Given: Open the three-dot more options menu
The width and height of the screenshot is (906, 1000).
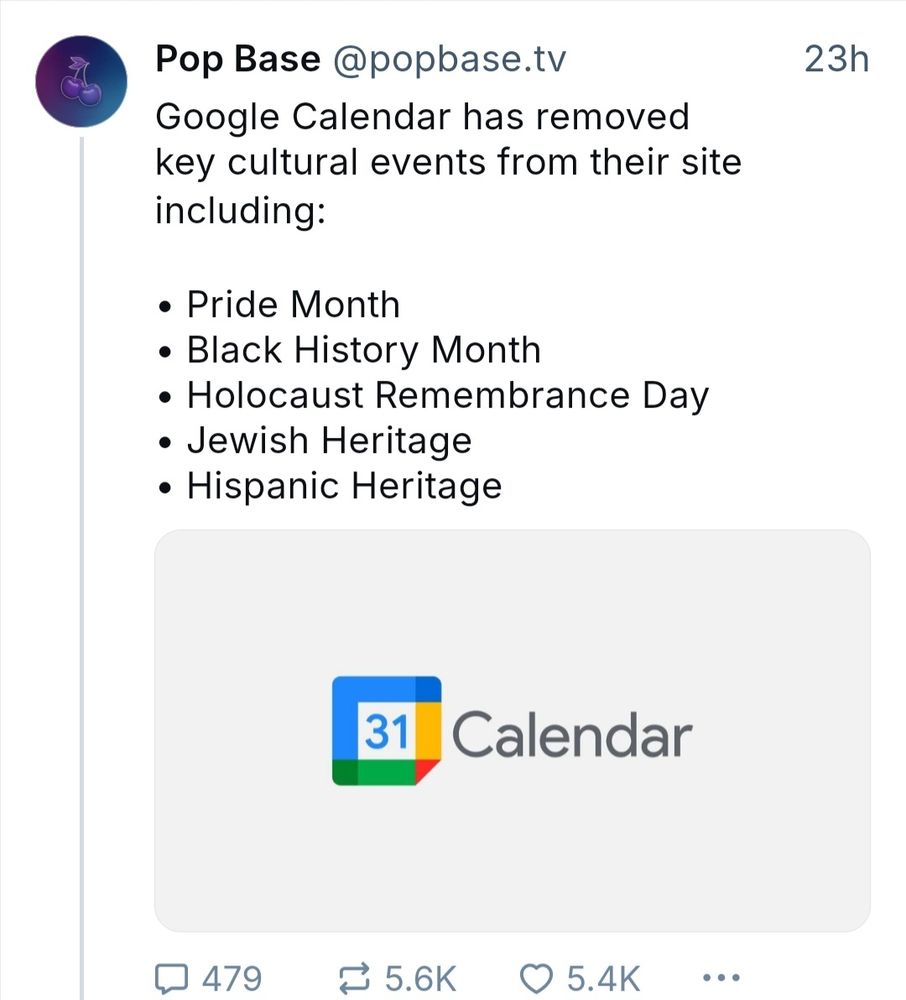Looking at the screenshot, I should [x=721, y=977].
